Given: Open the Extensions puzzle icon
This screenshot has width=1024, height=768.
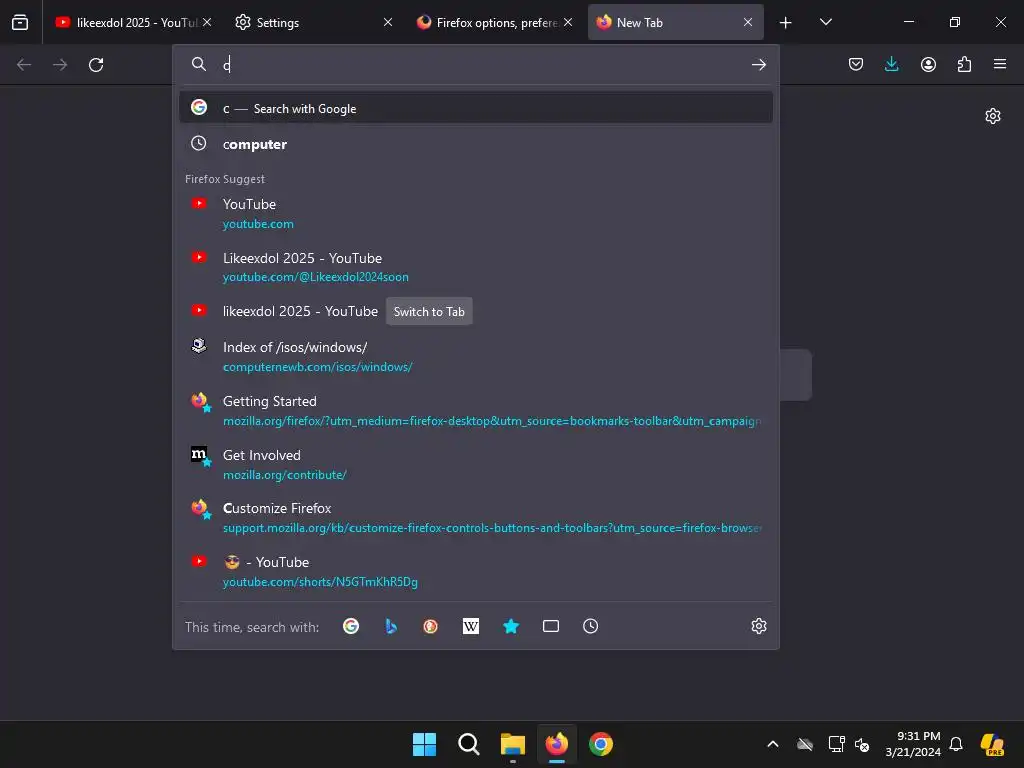Looking at the screenshot, I should tap(964, 64).
